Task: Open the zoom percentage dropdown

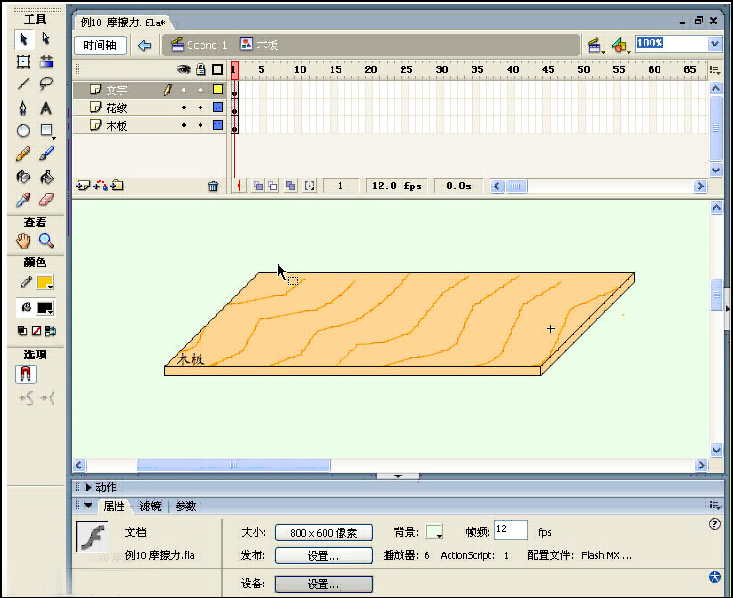Action: [x=714, y=44]
